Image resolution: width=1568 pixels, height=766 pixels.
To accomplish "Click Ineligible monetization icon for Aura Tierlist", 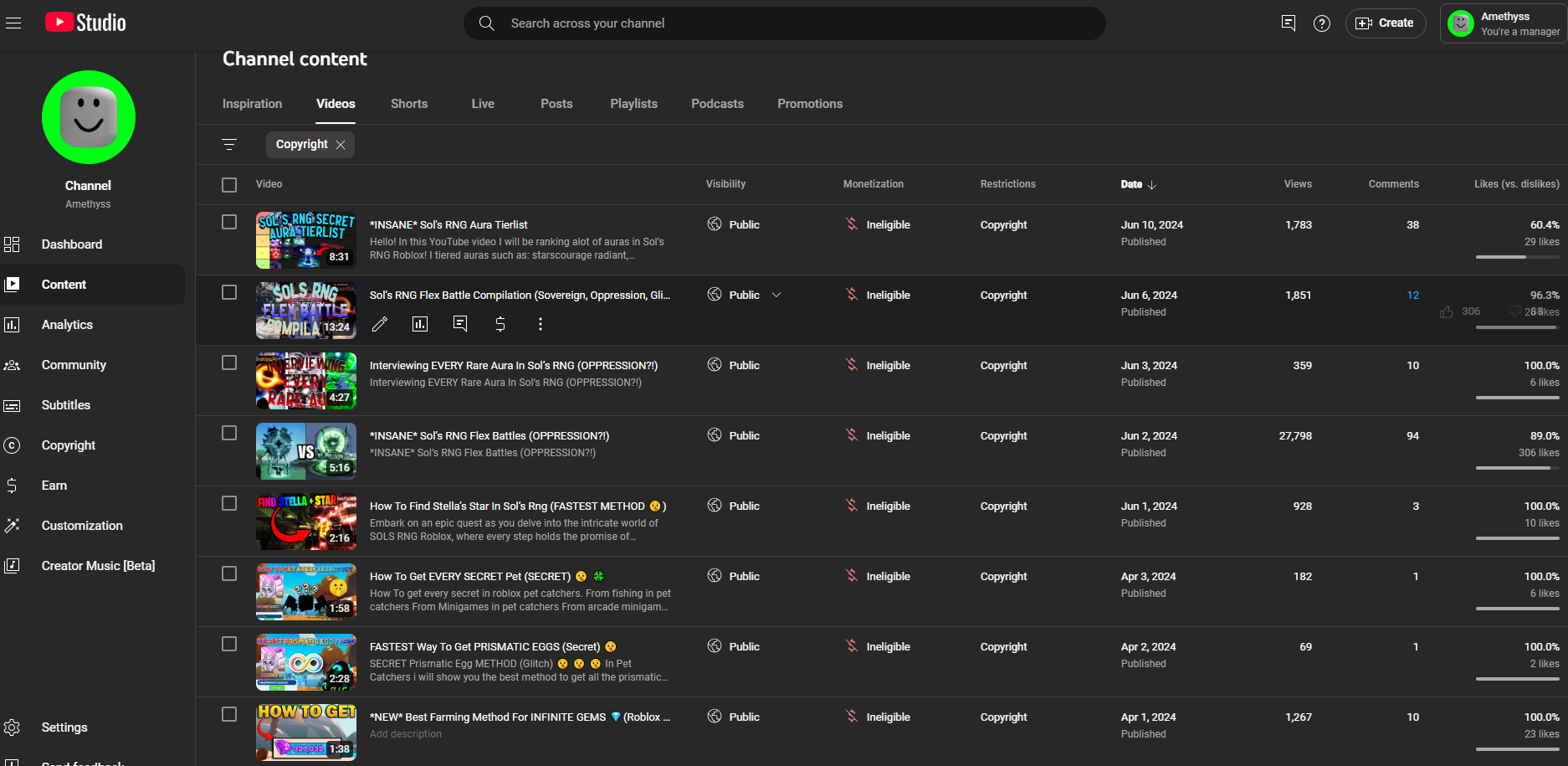I will click(x=852, y=224).
